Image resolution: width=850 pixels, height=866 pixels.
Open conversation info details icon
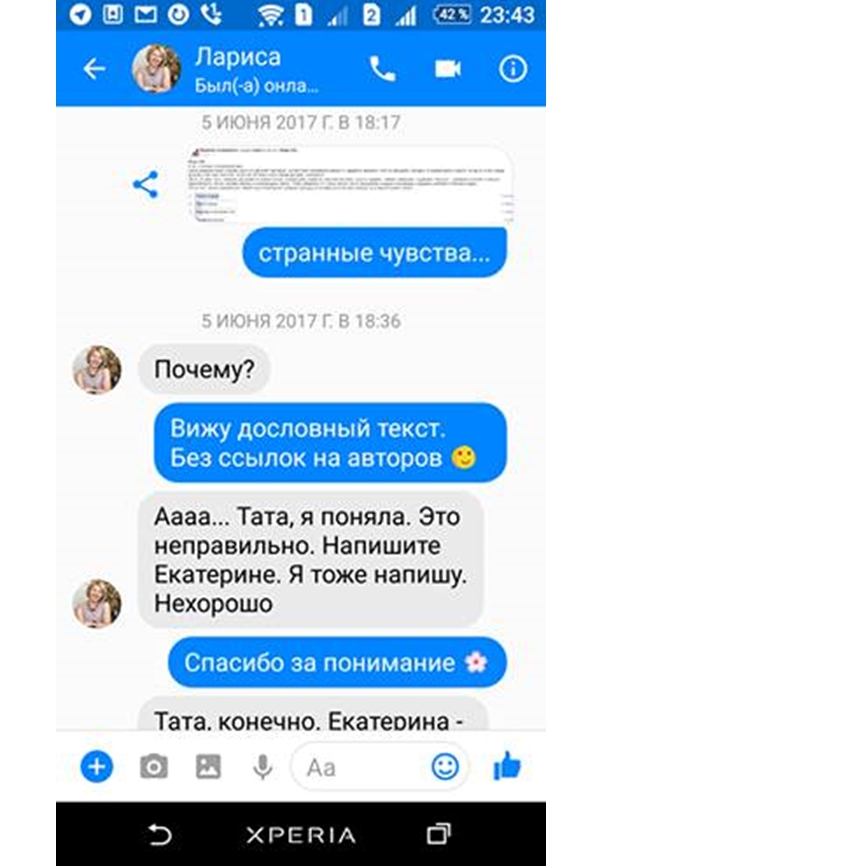click(513, 69)
